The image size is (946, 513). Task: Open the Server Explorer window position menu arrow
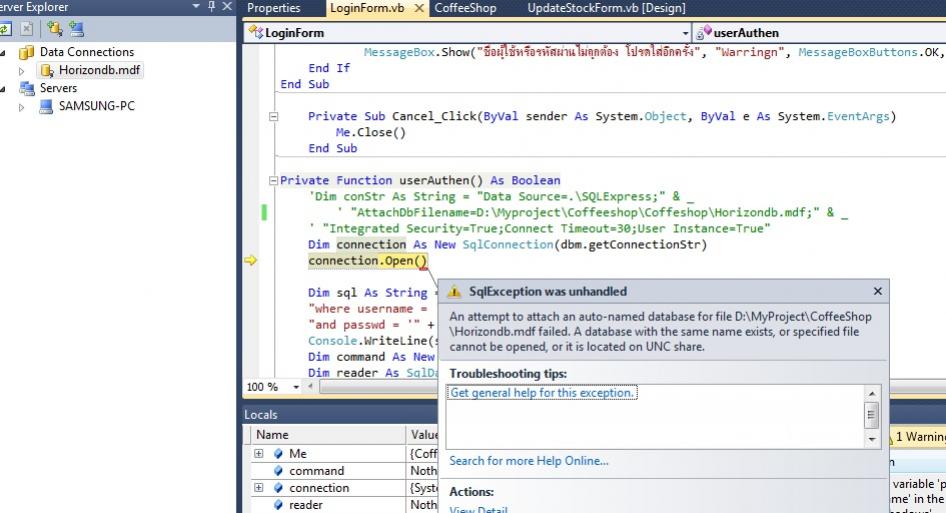[196, 7]
